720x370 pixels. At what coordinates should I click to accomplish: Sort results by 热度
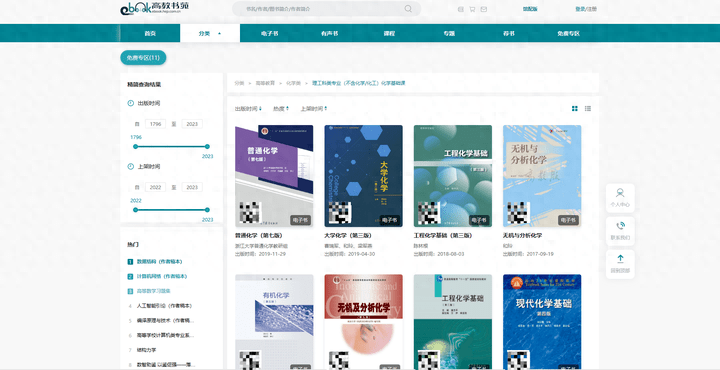coord(281,109)
